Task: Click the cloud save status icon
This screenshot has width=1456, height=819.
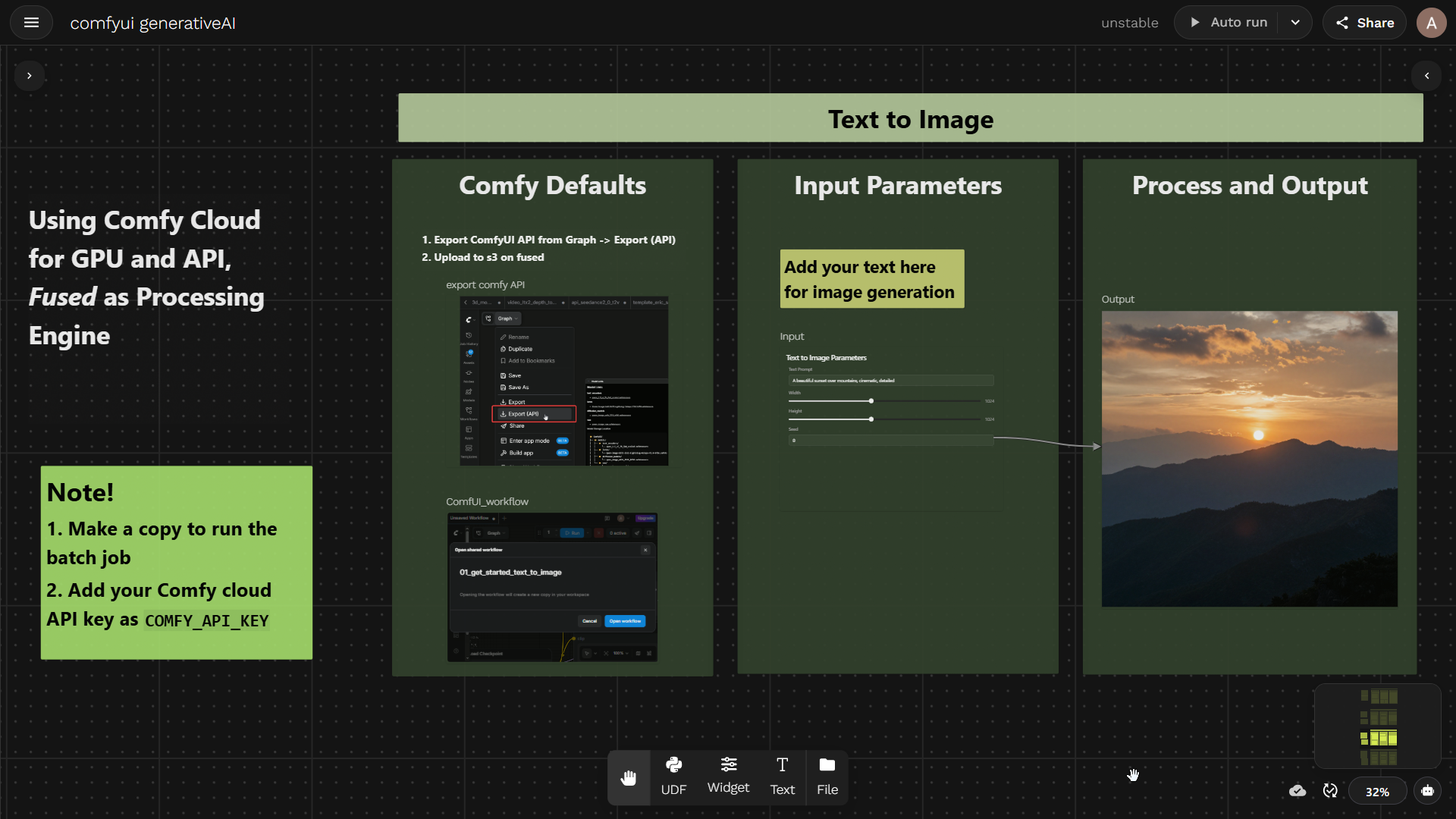Action: (1298, 791)
